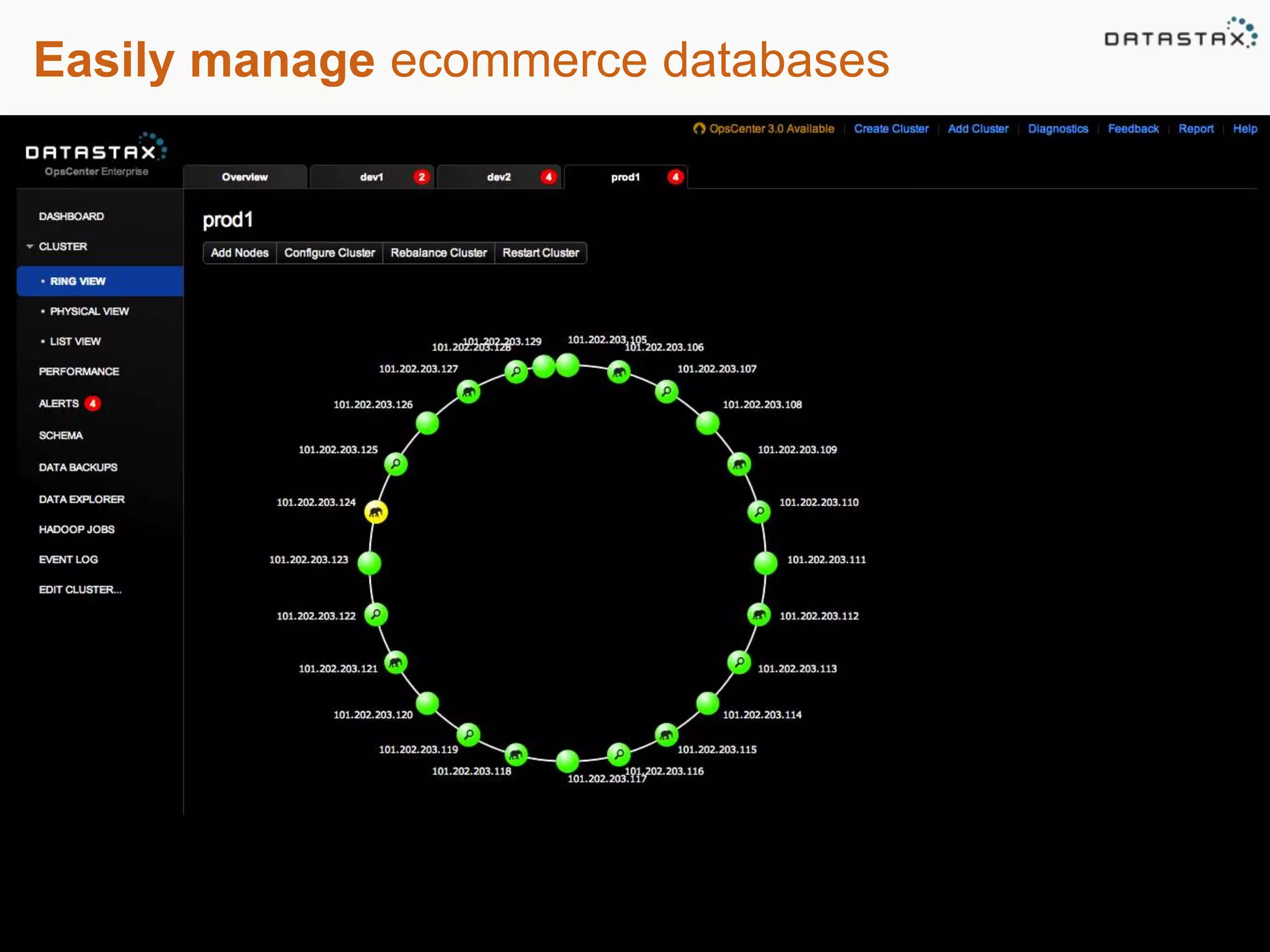Viewport: 1270px width, 952px height.
Task: Click the Create Cluster link
Action: pyautogui.click(x=891, y=129)
